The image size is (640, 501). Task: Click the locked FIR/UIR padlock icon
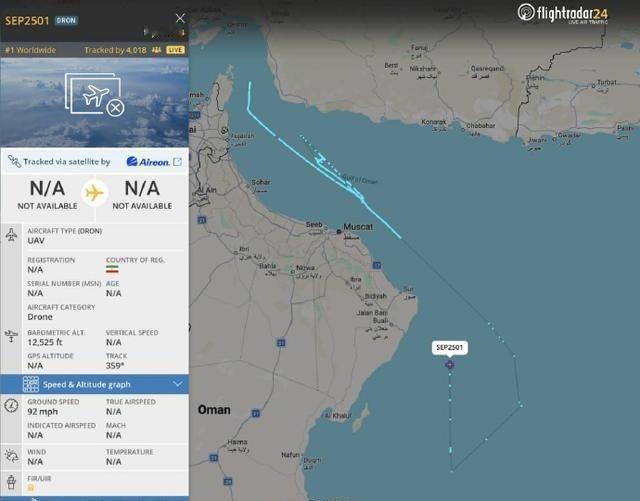point(31,488)
